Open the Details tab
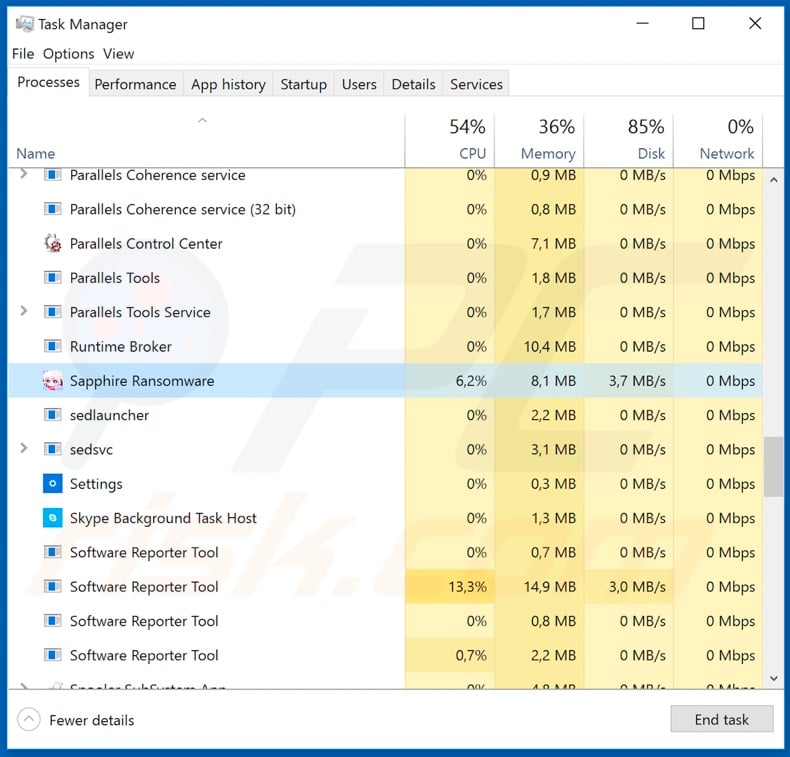 (414, 84)
